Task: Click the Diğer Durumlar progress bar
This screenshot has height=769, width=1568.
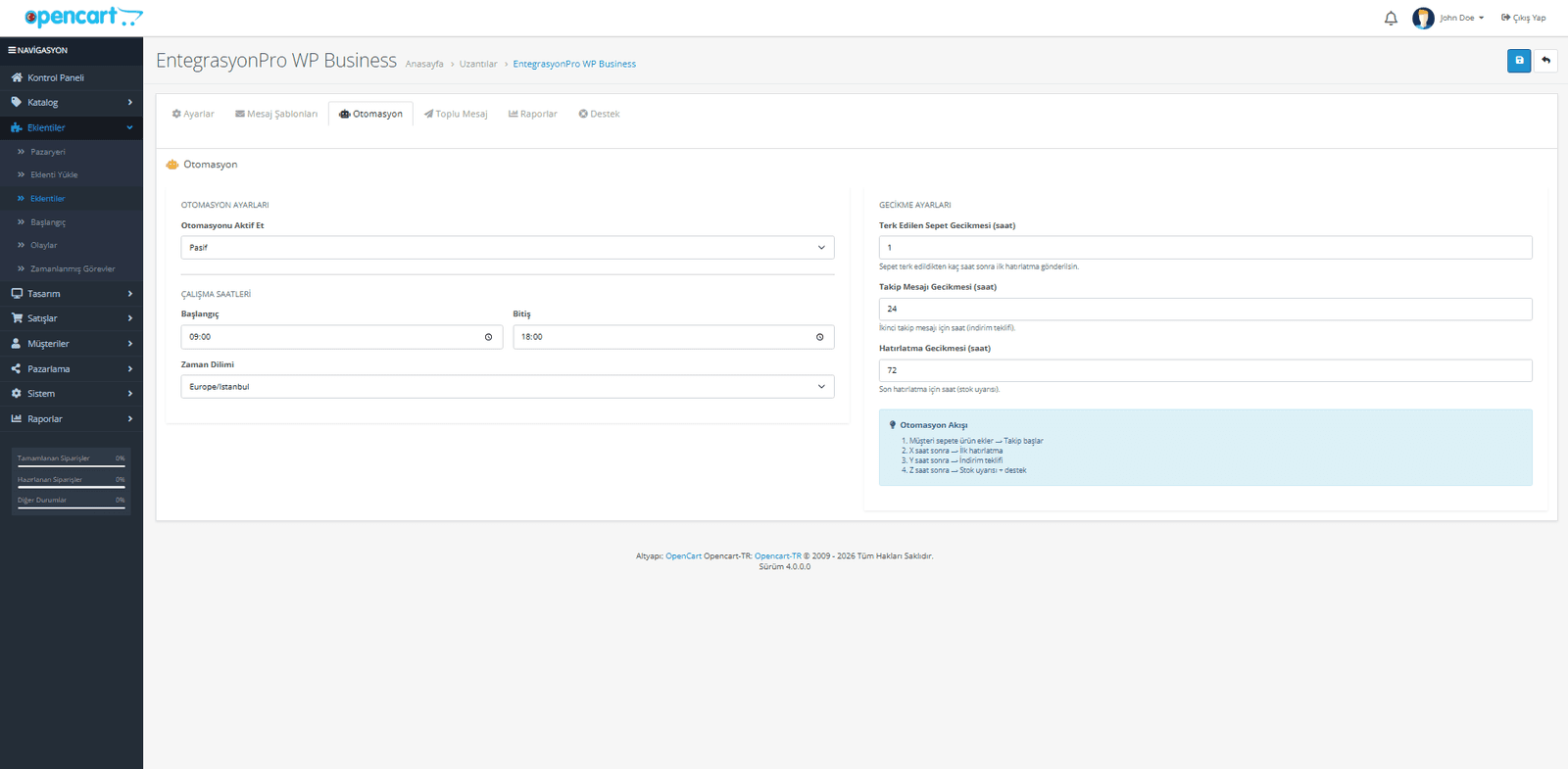Action: [71, 507]
